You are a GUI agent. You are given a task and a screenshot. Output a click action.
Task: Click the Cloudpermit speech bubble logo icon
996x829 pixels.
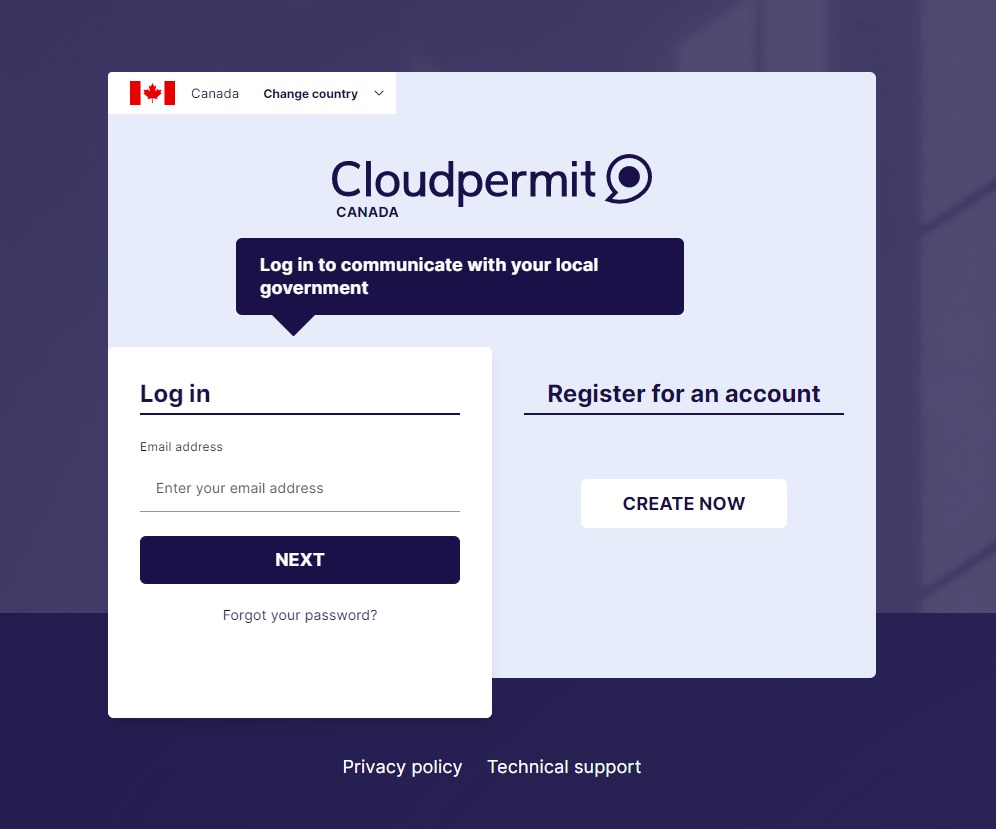click(x=628, y=179)
